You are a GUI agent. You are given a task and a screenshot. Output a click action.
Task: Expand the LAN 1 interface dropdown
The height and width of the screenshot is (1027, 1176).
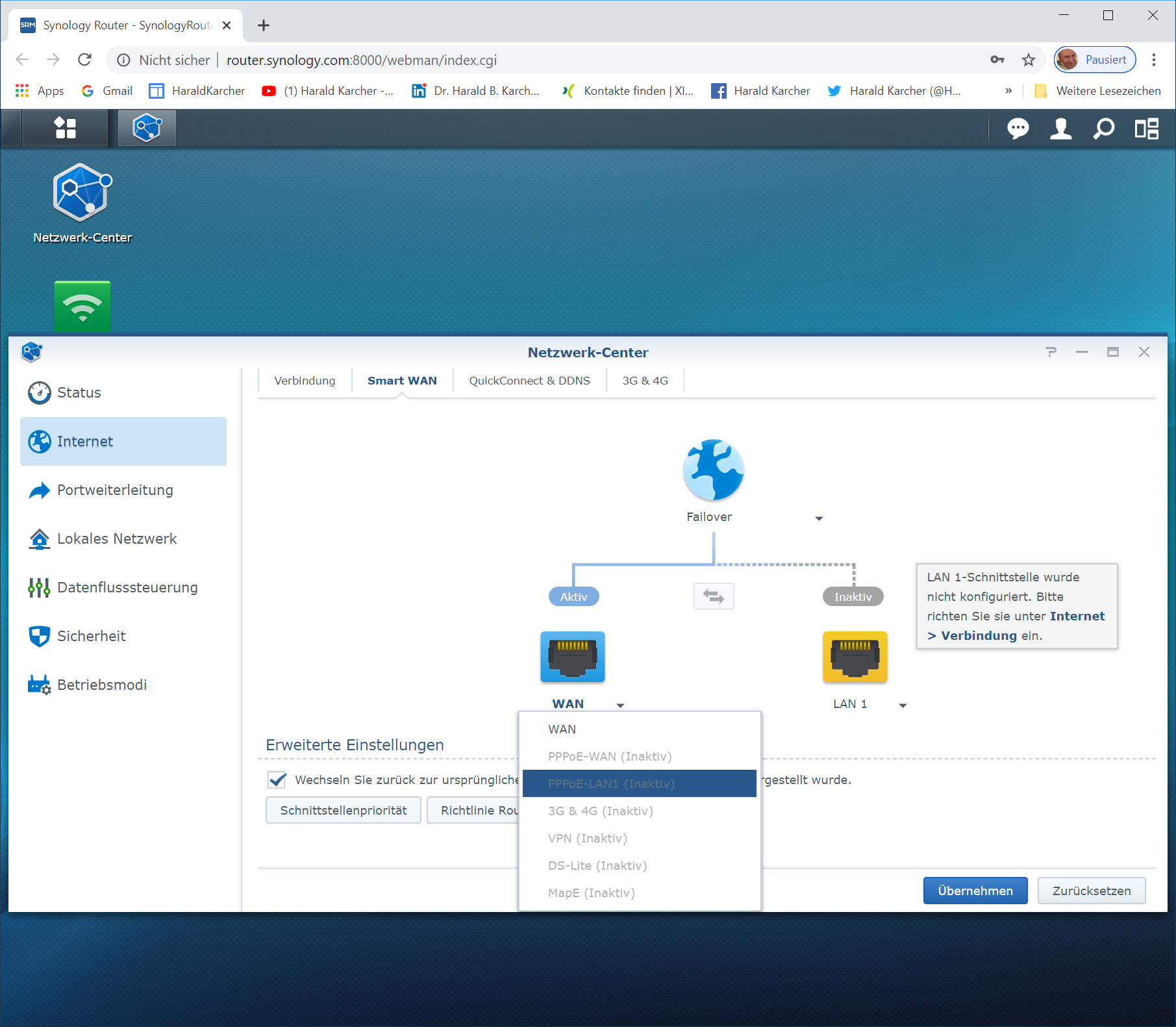click(903, 705)
